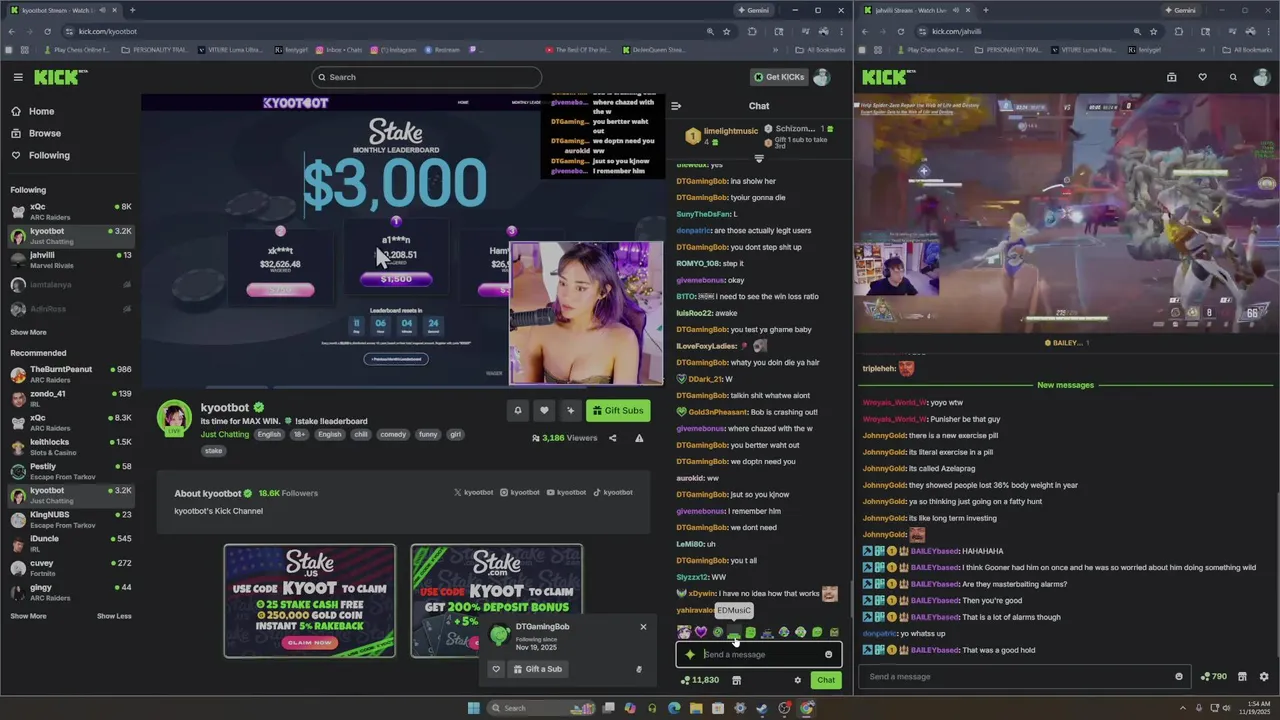This screenshot has height=720, width=1280.
Task: Report the stream using warning triangle icon
Action: click(x=639, y=438)
